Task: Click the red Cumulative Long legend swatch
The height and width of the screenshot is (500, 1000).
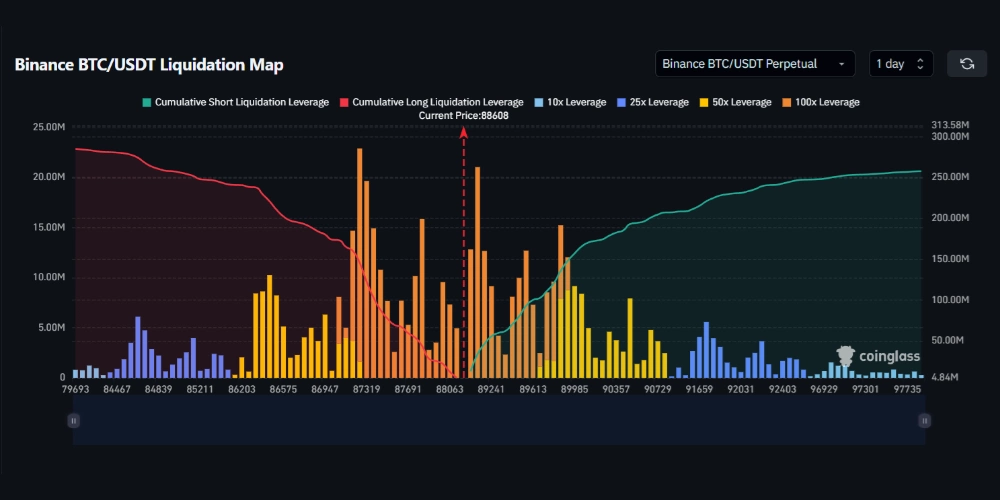Action: coord(345,103)
